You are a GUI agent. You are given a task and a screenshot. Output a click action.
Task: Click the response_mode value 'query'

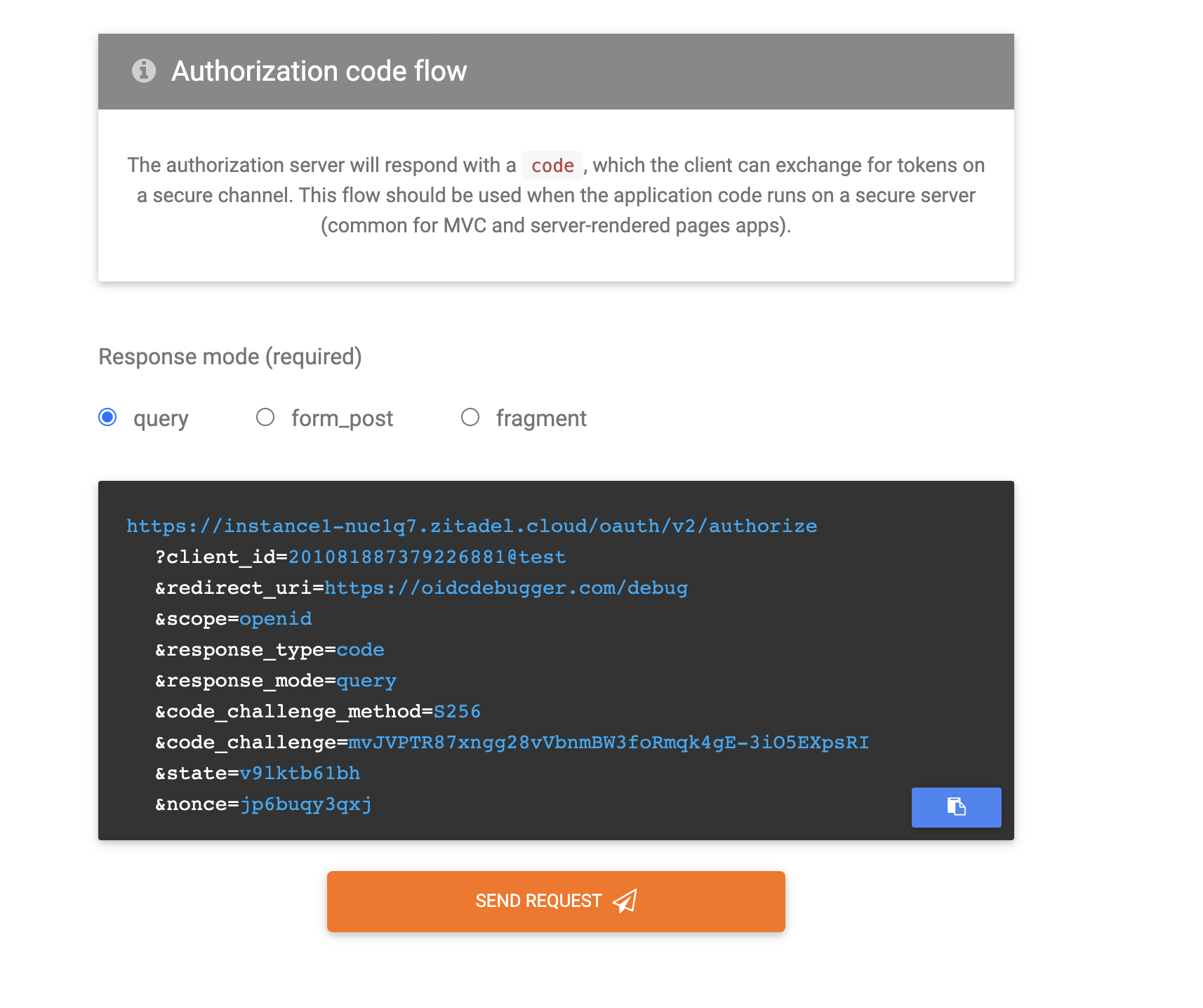click(x=366, y=680)
